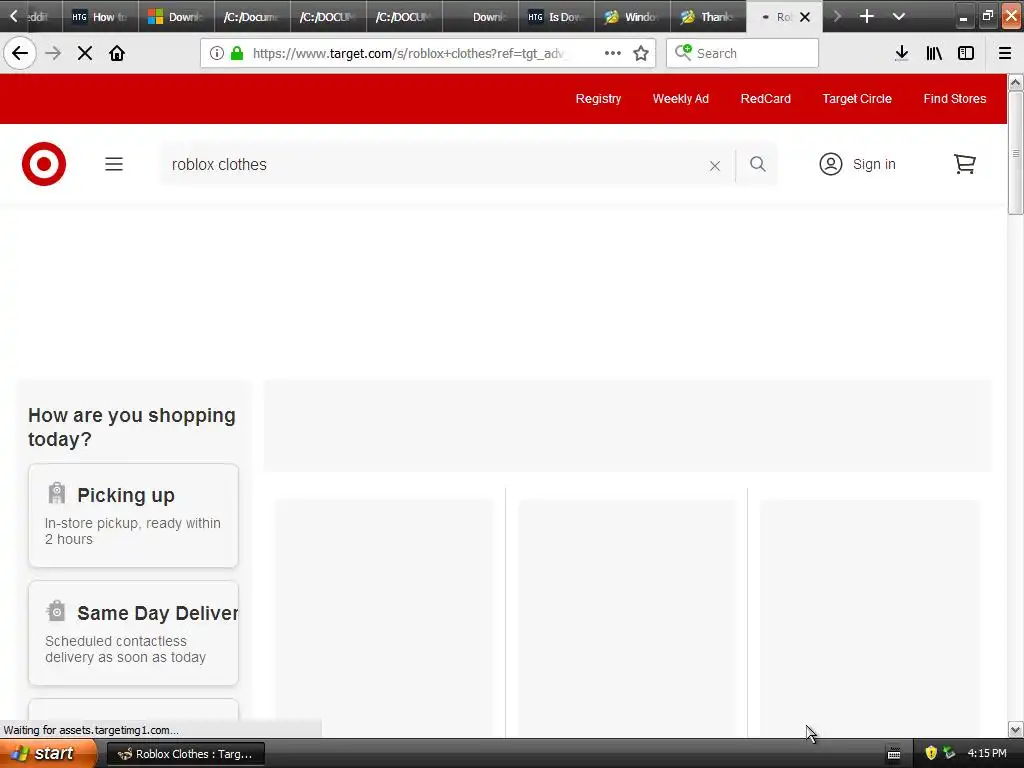Screen dimensions: 1024x768
Task: Click the search engine icon in the search box
Action: click(683, 52)
